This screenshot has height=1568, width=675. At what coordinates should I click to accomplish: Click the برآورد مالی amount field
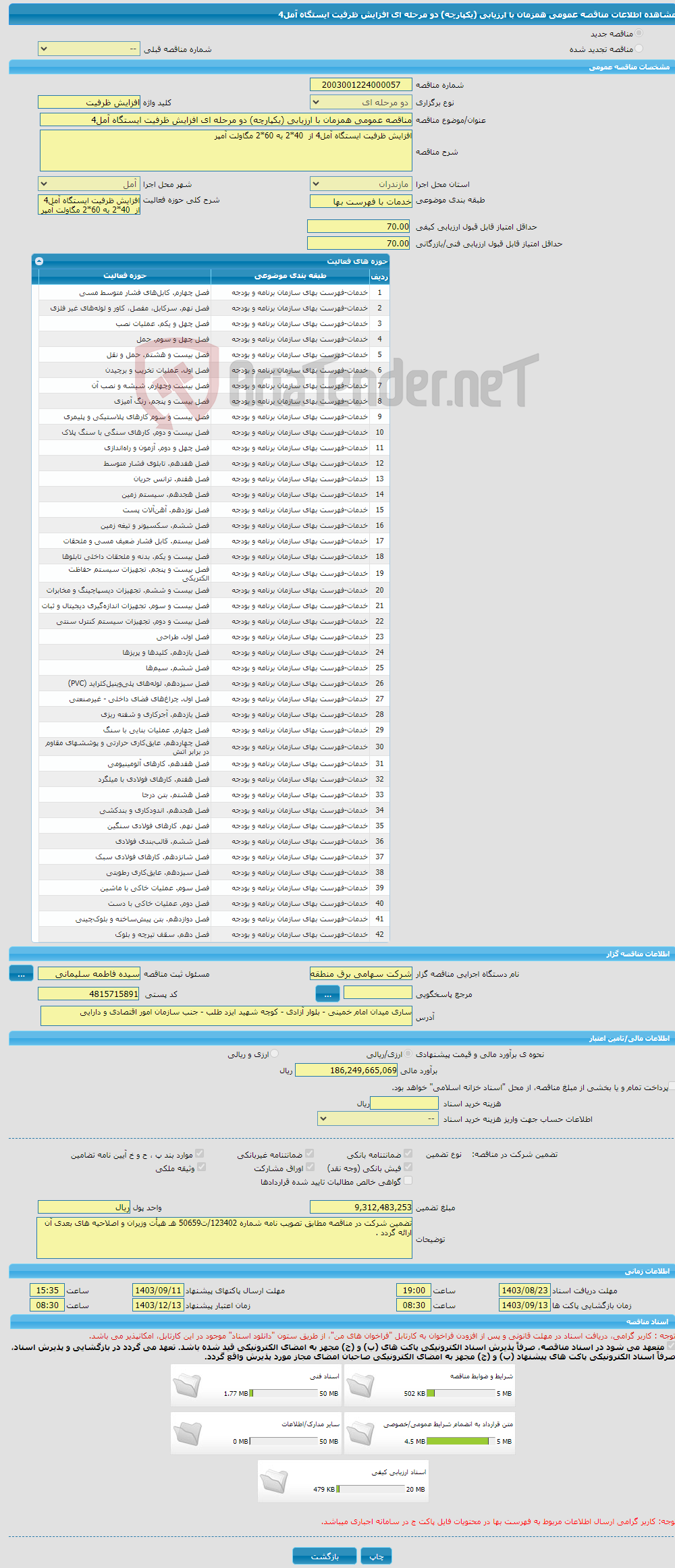(347, 1070)
